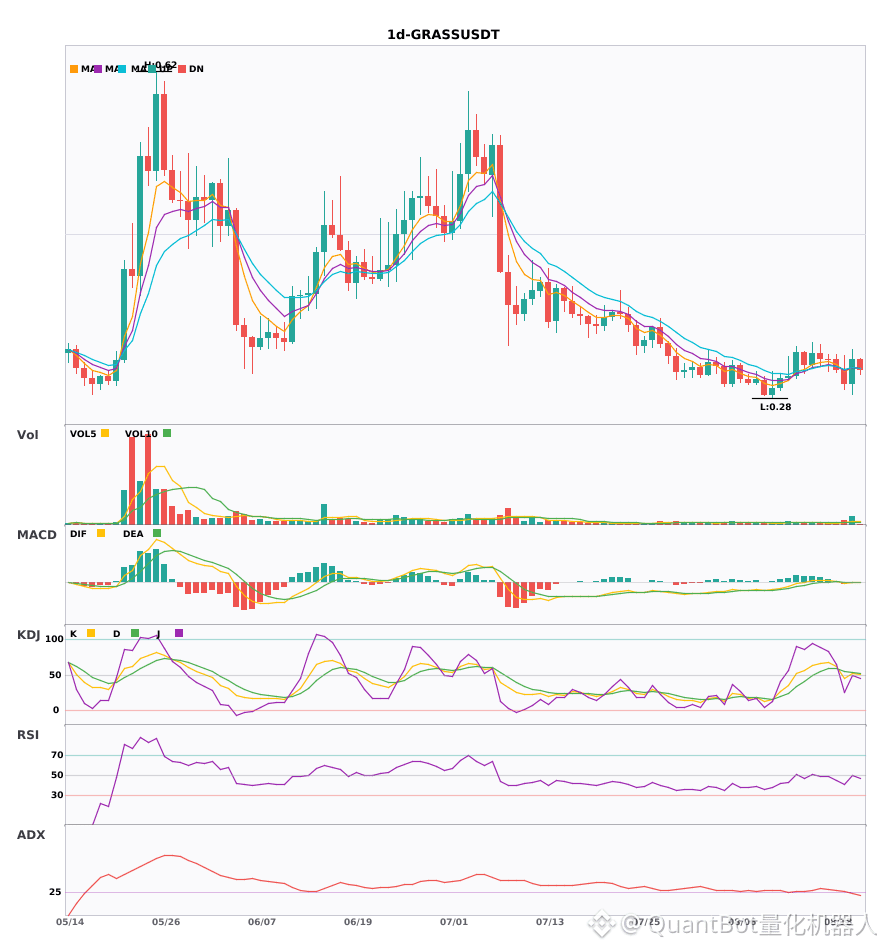Click the cyan MA legend swatch
This screenshot has height=950, width=885.
(122, 69)
